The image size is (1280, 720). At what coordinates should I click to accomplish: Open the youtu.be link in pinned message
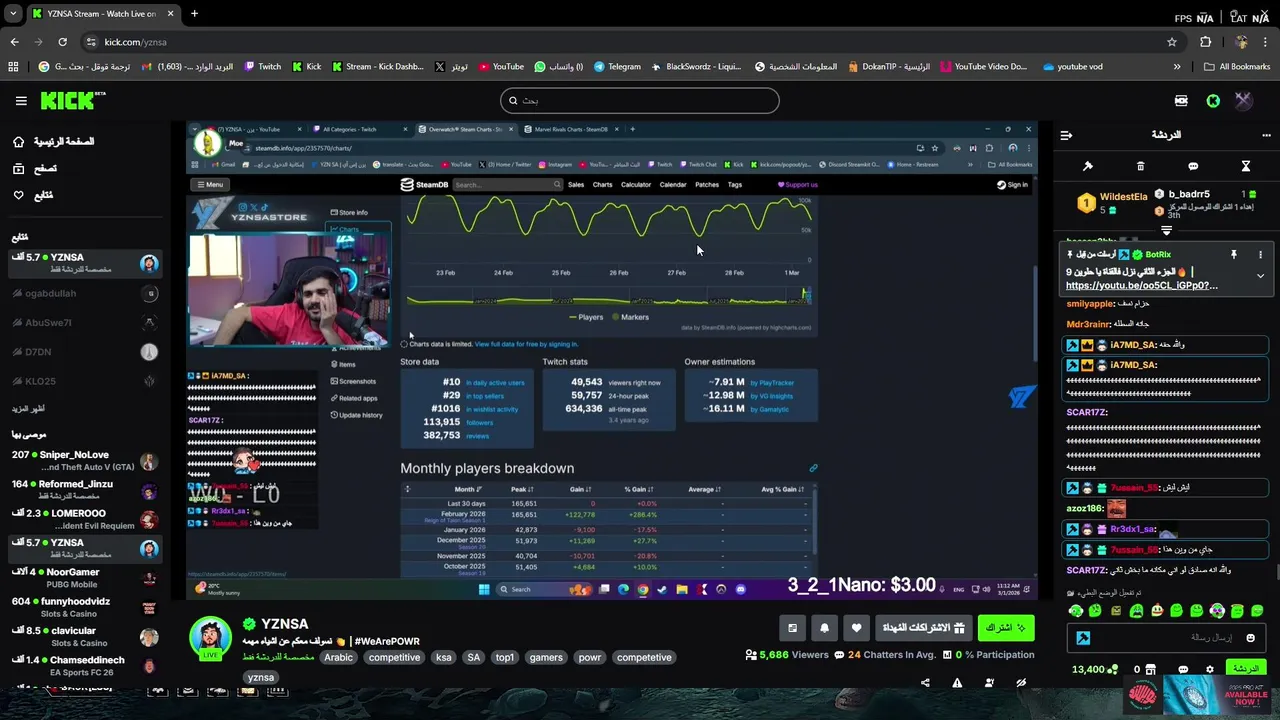coord(1141,285)
